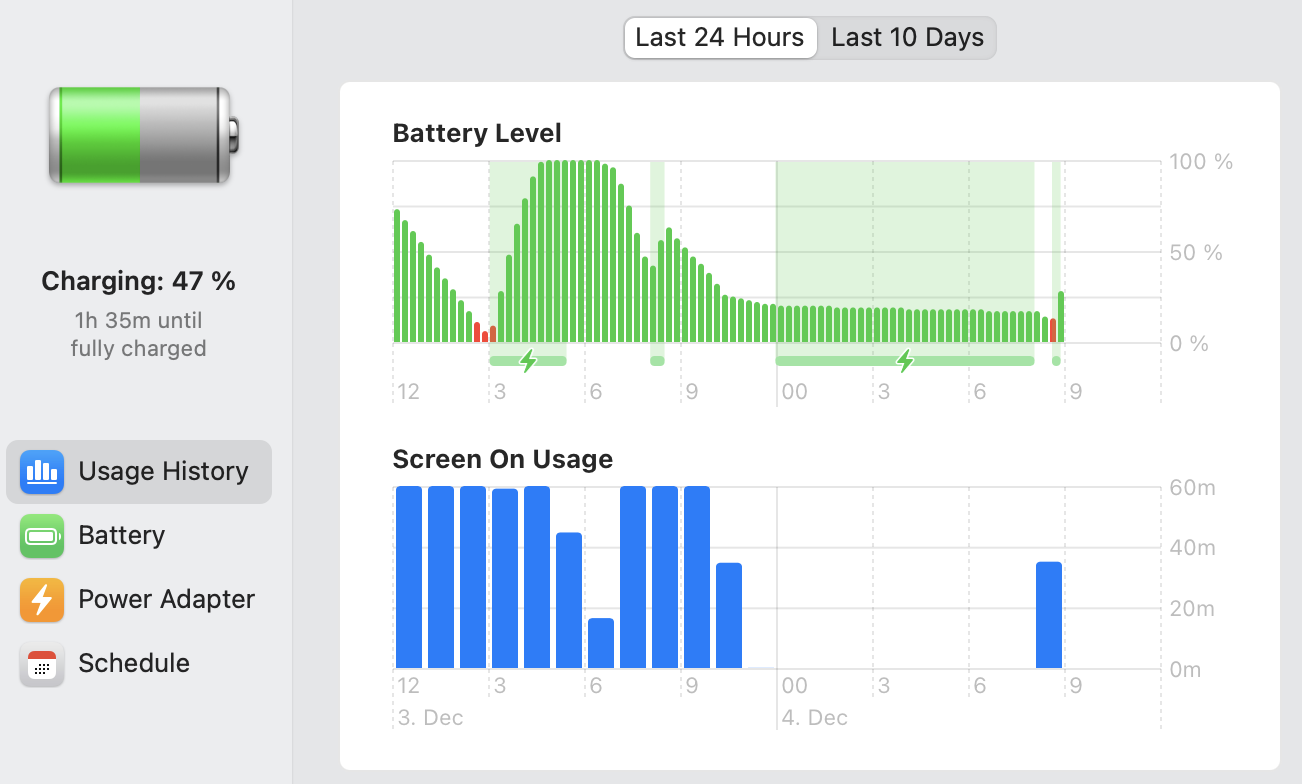Click the first charging bolt under Battery Level

click(x=528, y=361)
